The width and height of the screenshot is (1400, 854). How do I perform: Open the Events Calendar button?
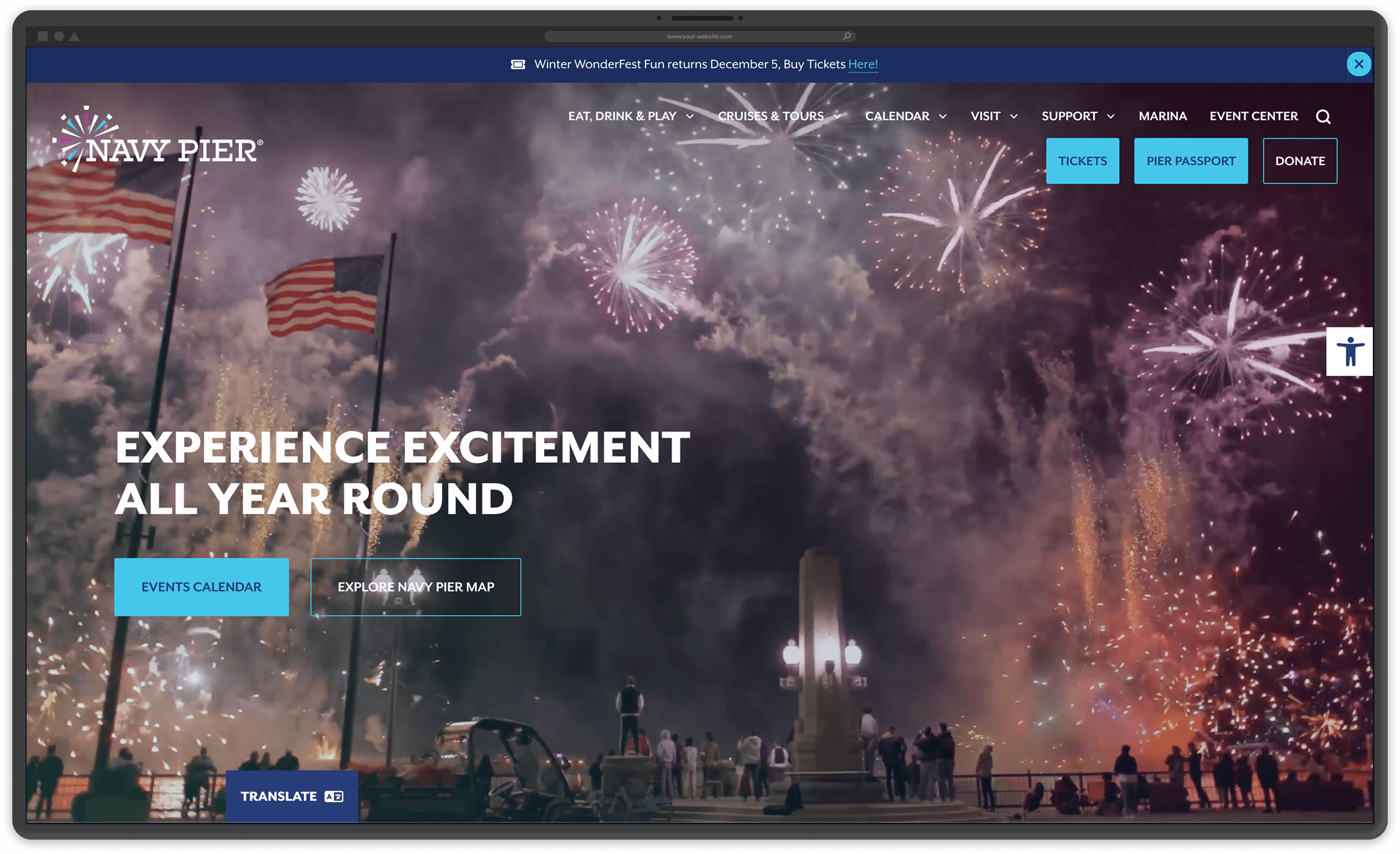click(x=201, y=587)
